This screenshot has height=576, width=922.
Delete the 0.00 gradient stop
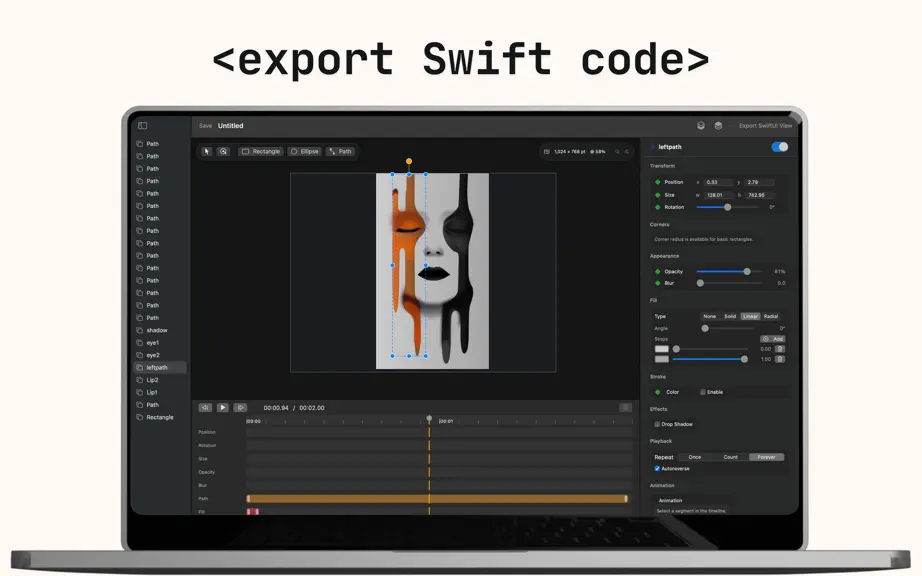(780, 349)
